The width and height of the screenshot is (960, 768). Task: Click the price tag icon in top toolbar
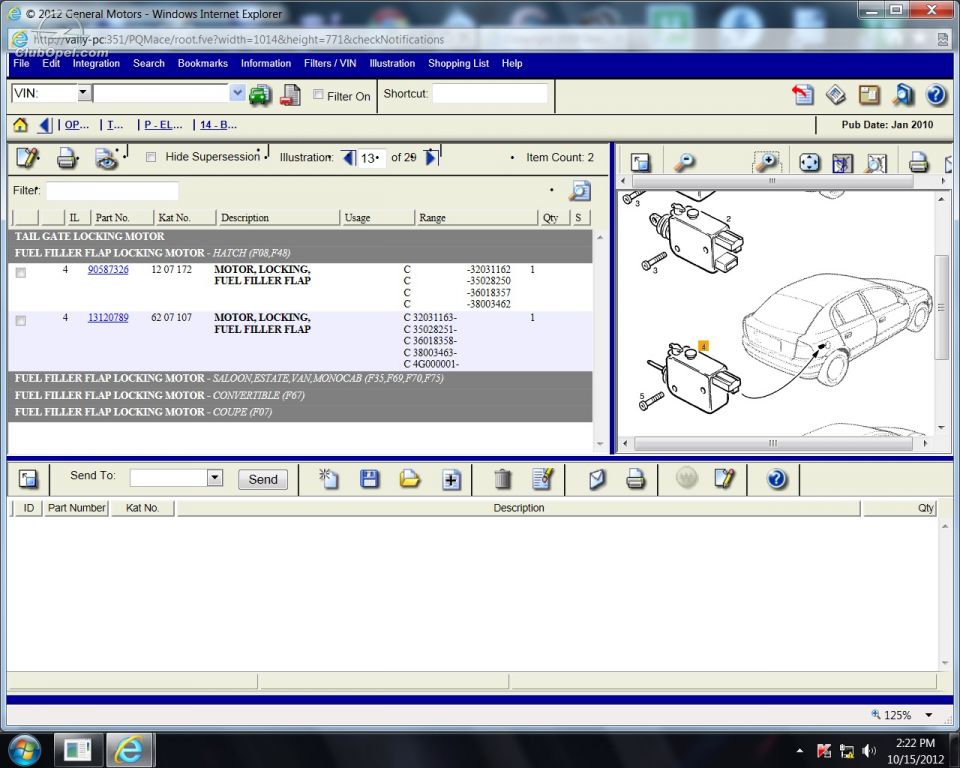point(836,95)
